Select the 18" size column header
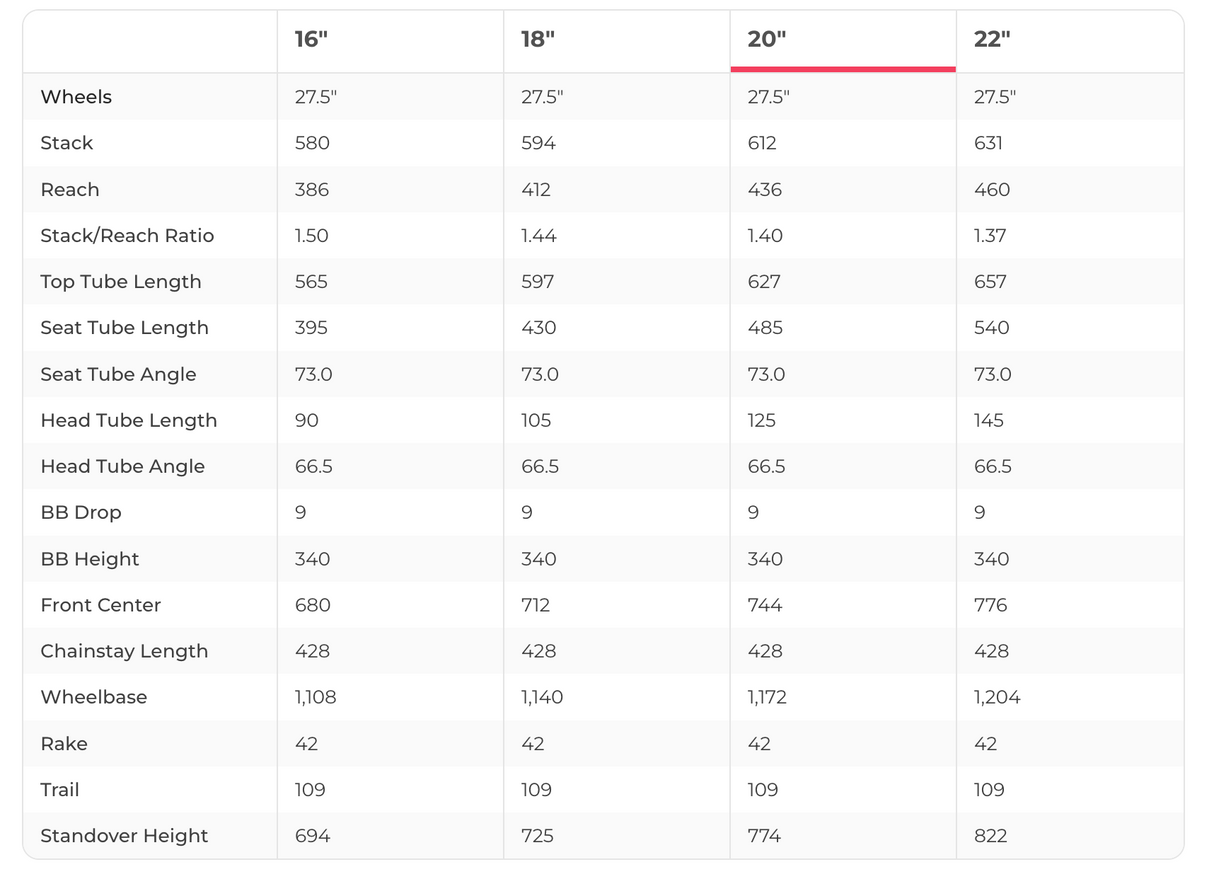1214x879 pixels. 538,40
